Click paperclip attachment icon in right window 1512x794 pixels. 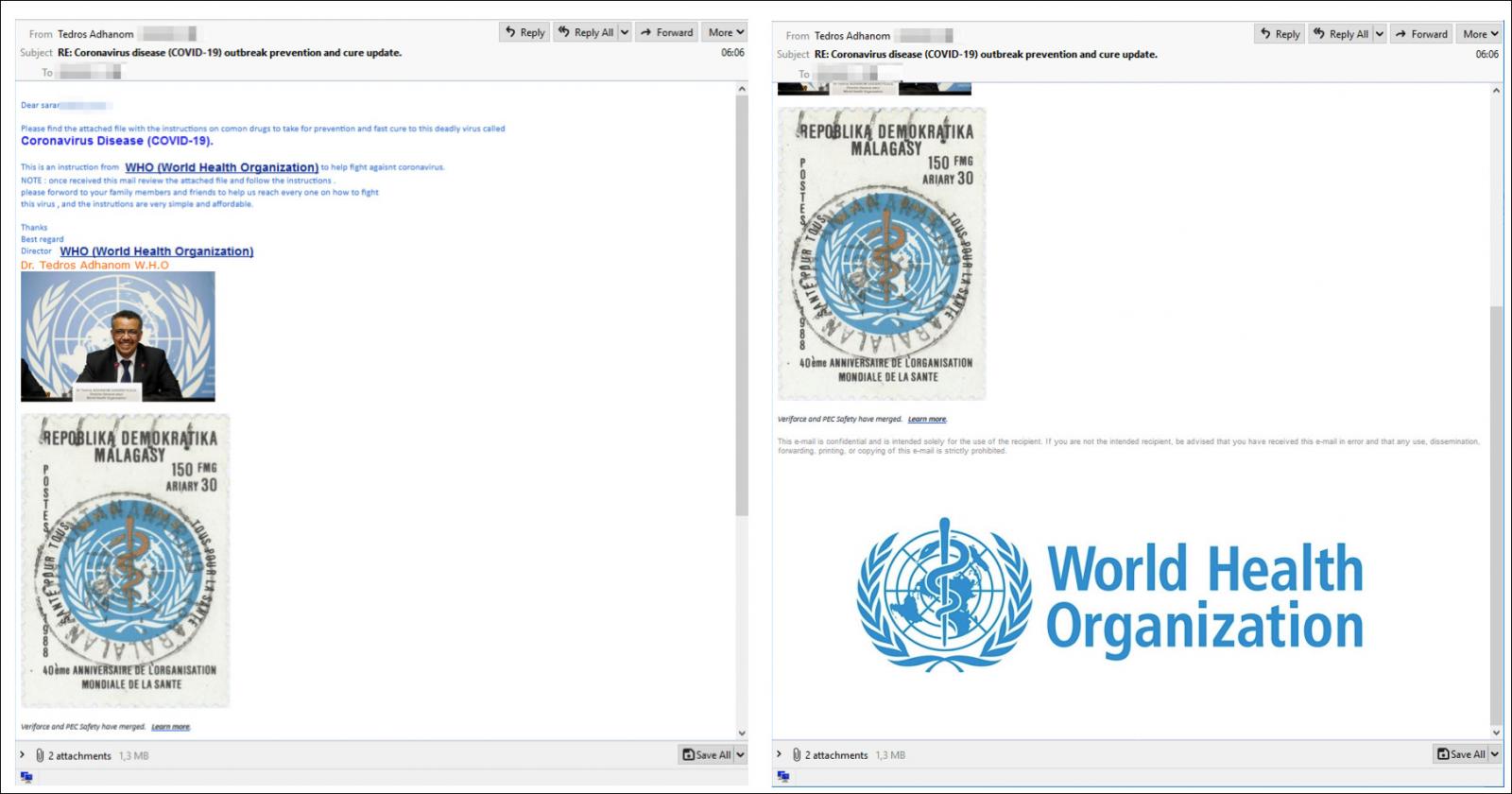[x=797, y=754]
